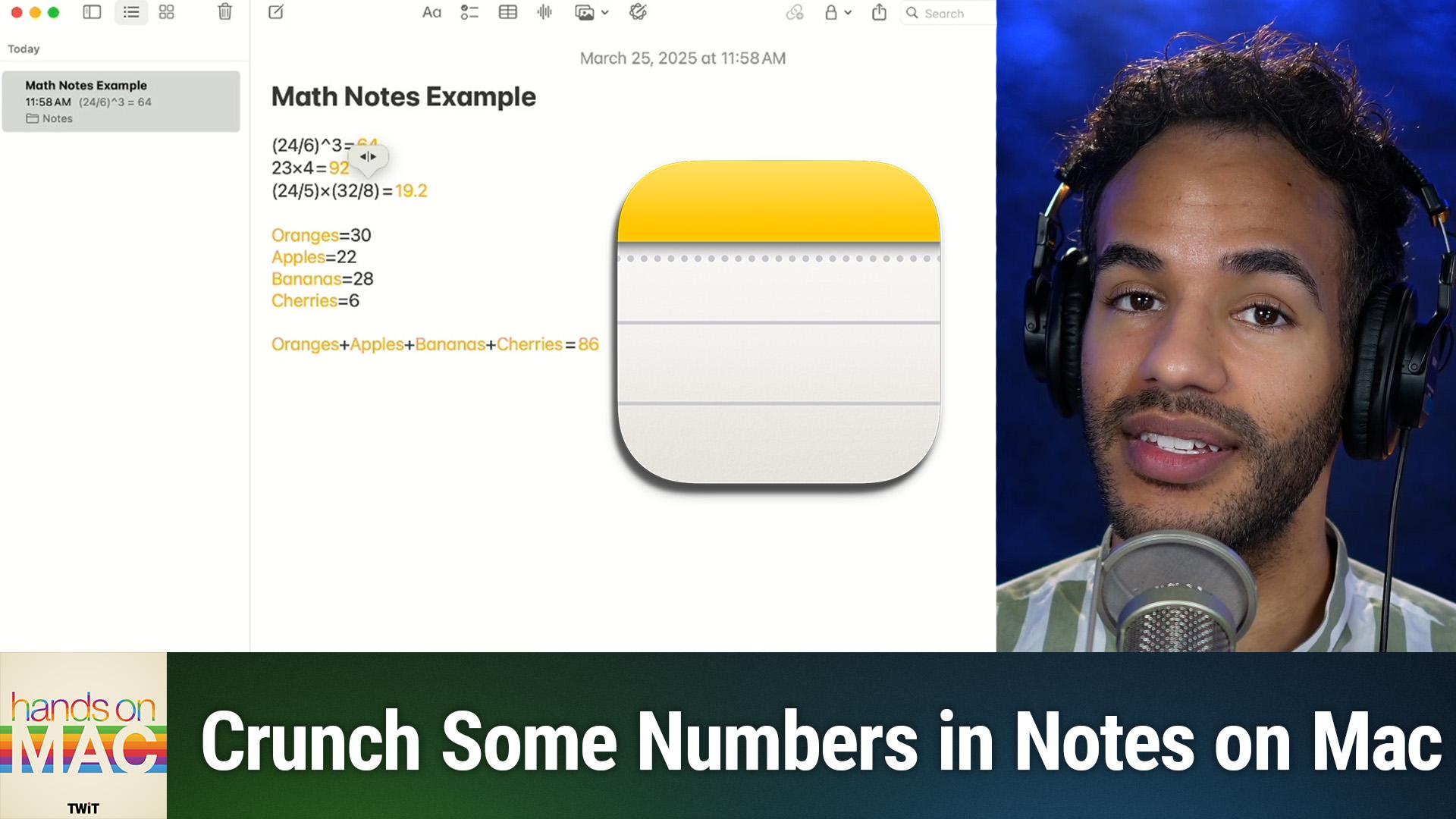Viewport: 1456px width, 819px height.
Task: Click the large Notes app icon
Action: (x=779, y=322)
